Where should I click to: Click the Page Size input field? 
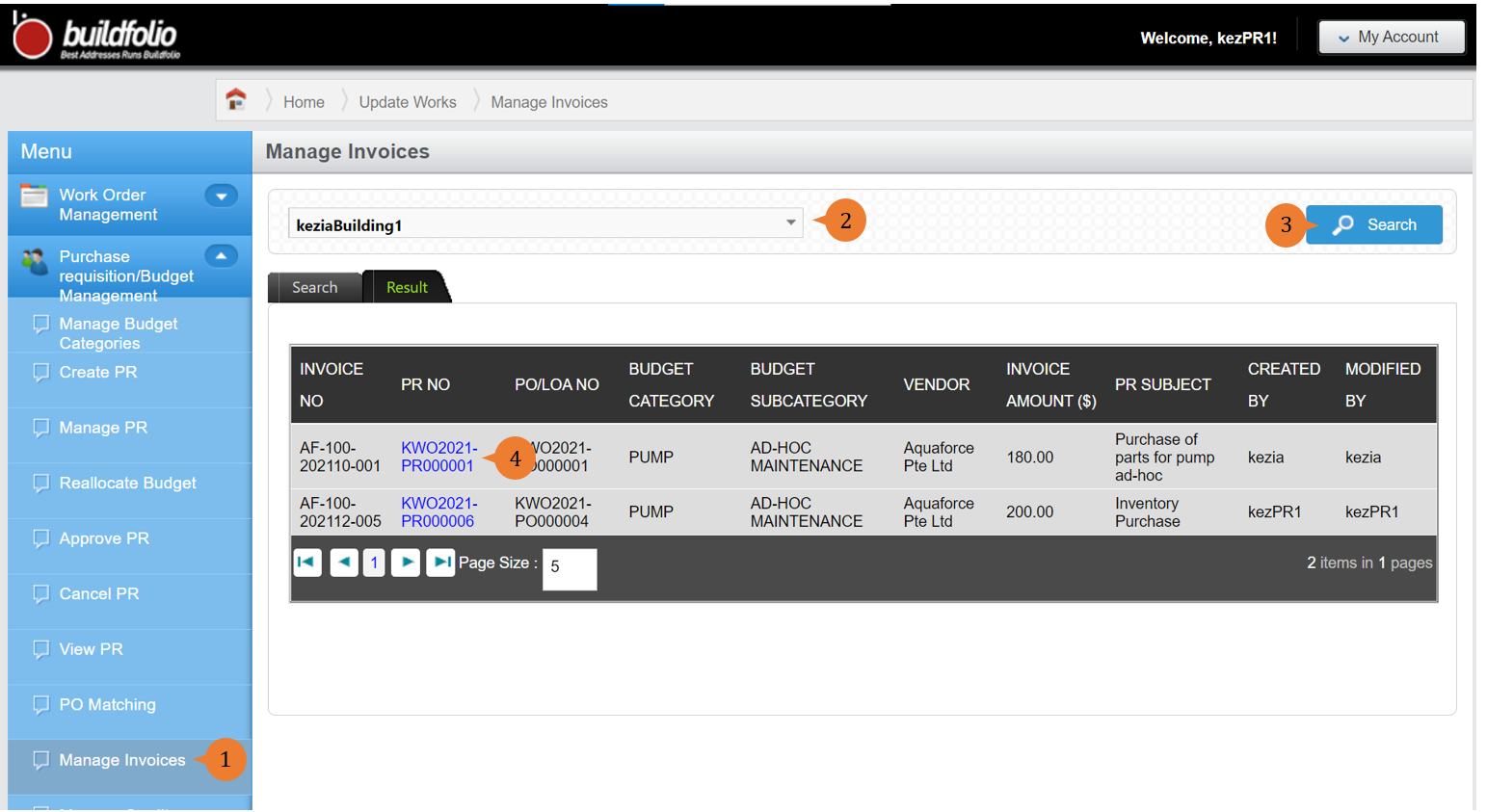[570, 568]
